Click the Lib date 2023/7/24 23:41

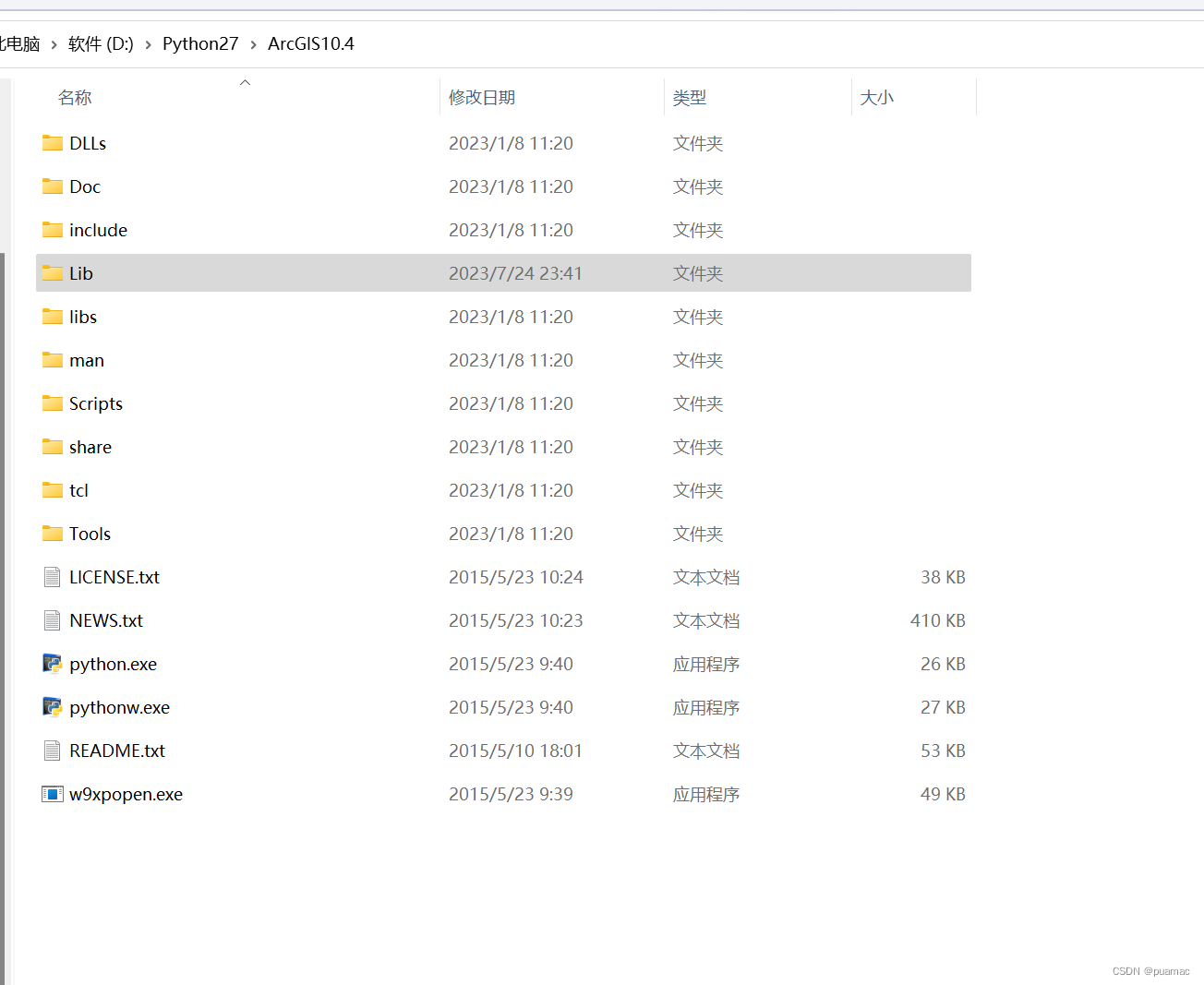[515, 273]
